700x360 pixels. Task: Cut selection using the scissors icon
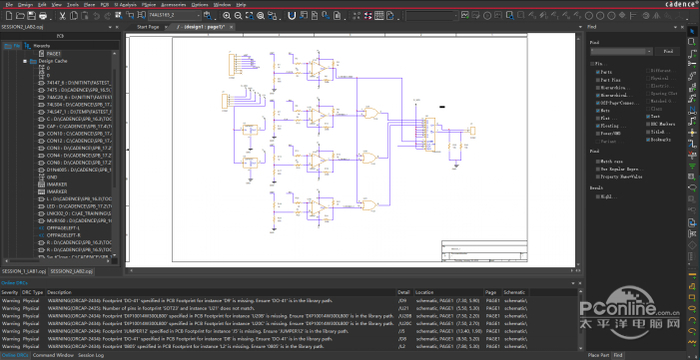click(62, 16)
